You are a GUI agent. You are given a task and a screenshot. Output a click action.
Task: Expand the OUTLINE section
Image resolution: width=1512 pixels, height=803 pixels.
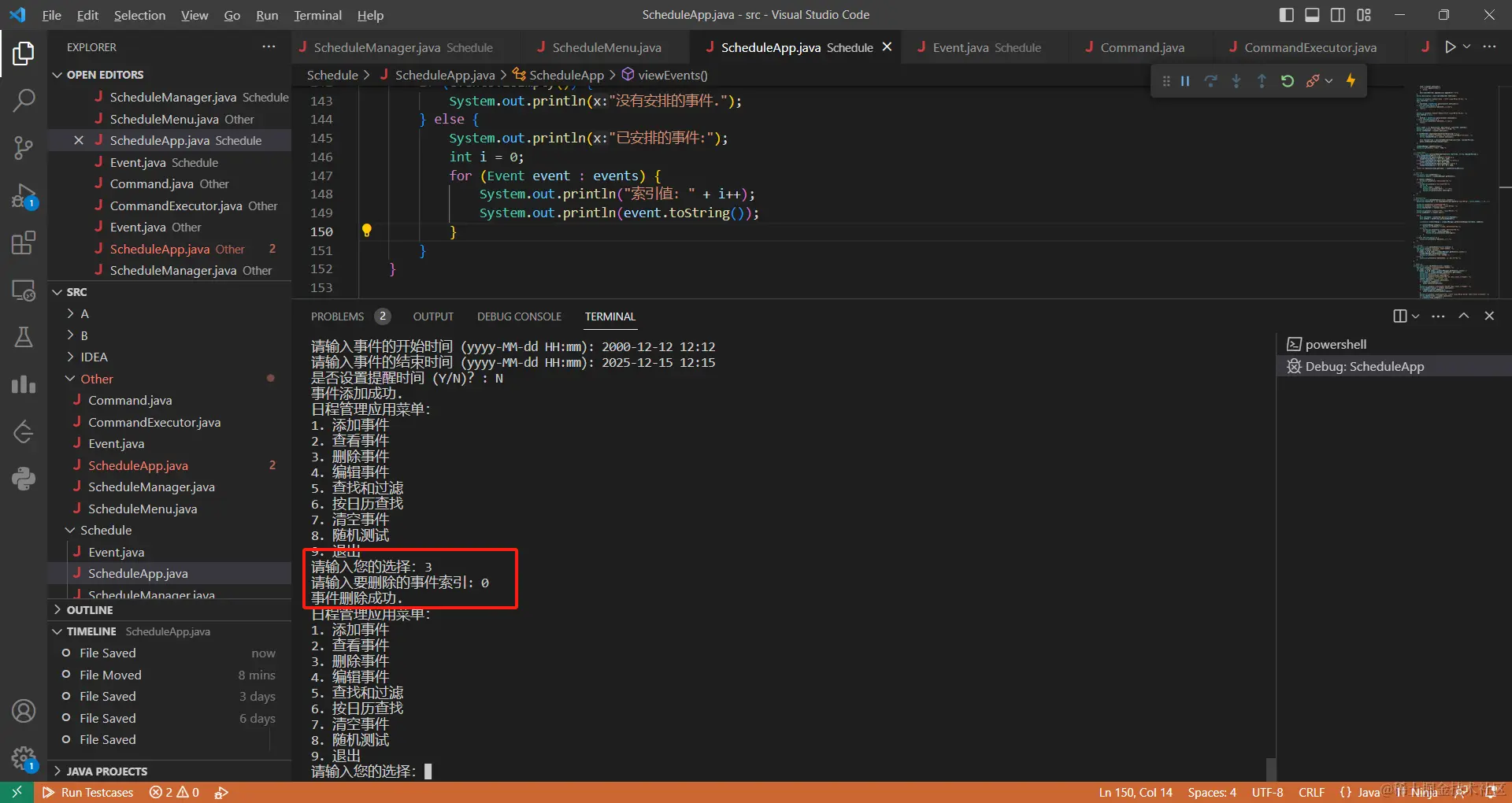pos(169,610)
